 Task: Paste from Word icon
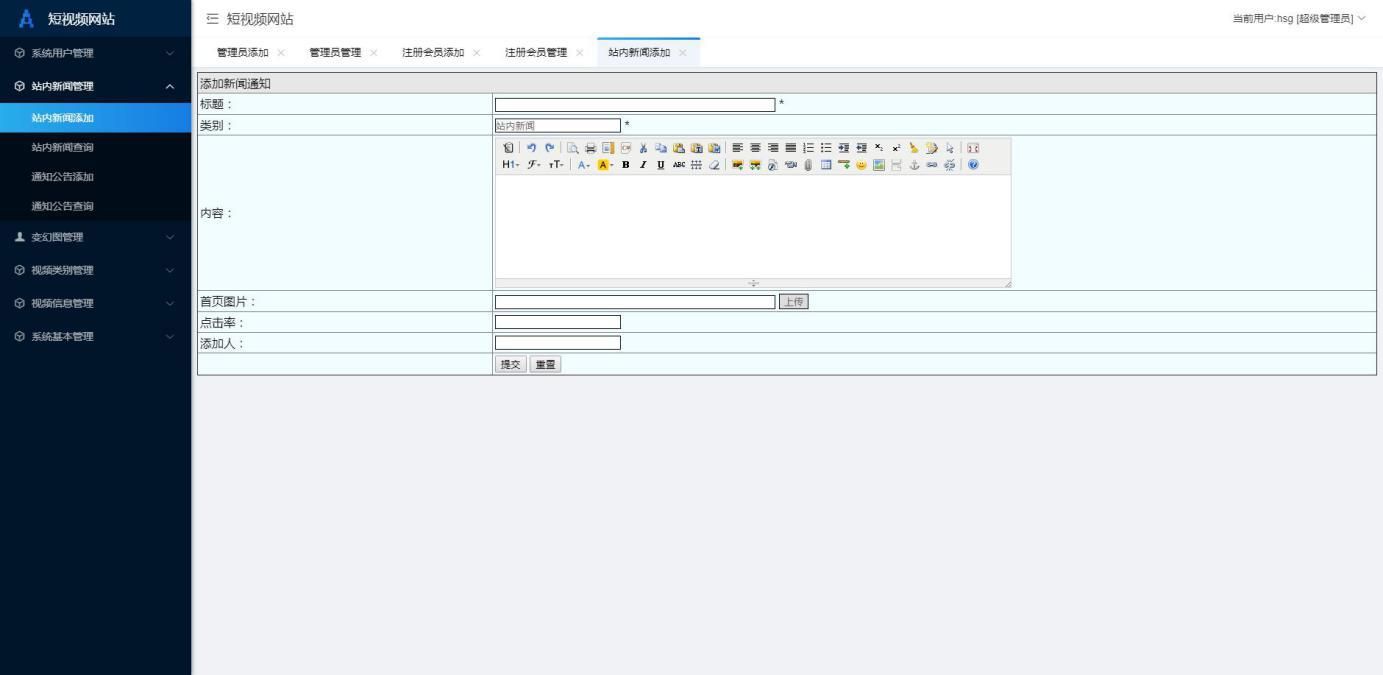(714, 148)
